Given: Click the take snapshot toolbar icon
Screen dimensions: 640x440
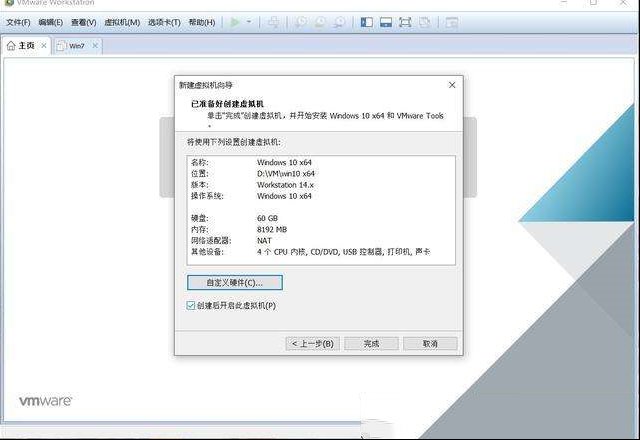Looking at the screenshot, I should [x=301, y=22].
